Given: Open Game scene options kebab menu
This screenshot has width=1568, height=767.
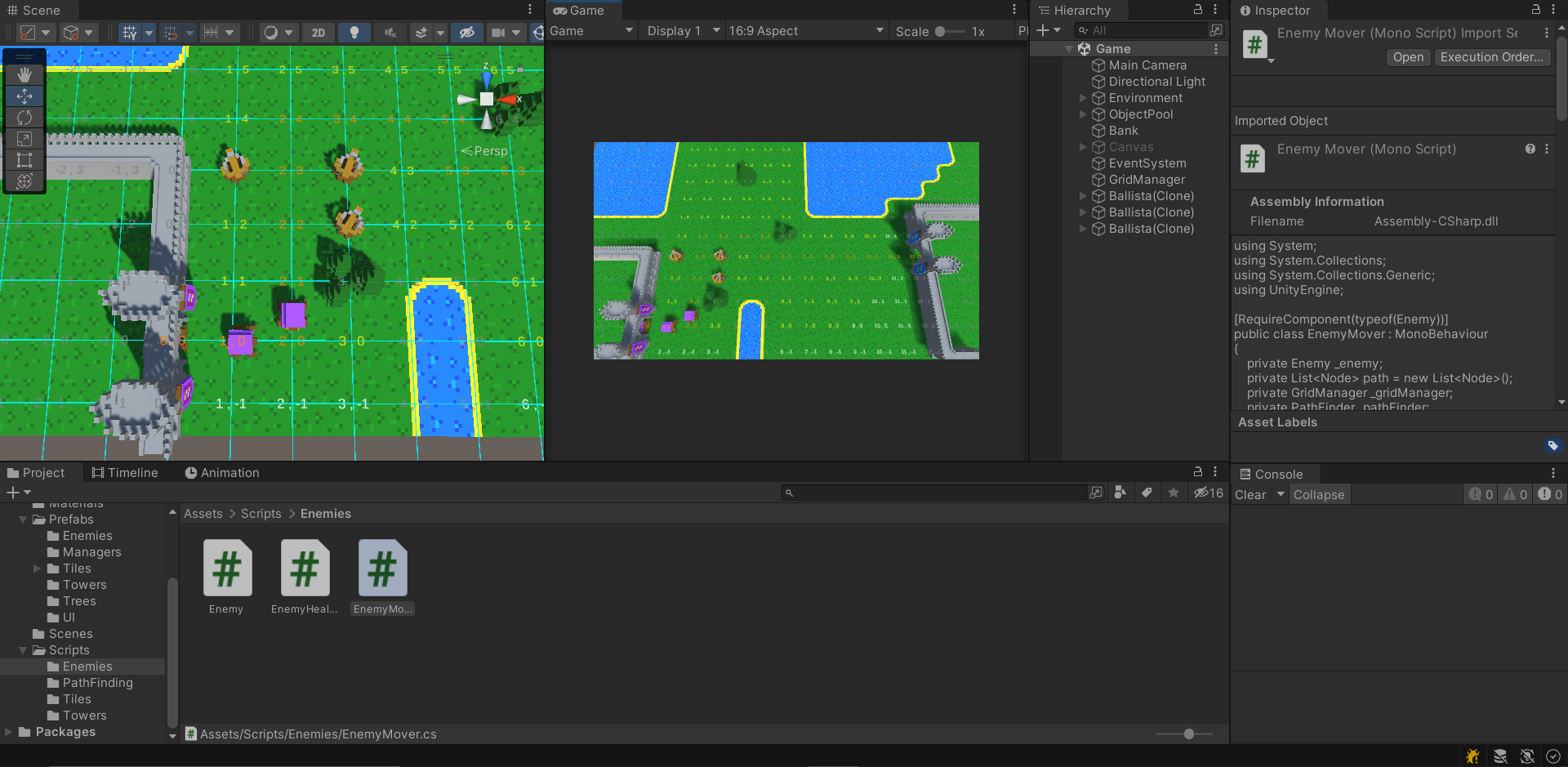Looking at the screenshot, I should 1216,49.
